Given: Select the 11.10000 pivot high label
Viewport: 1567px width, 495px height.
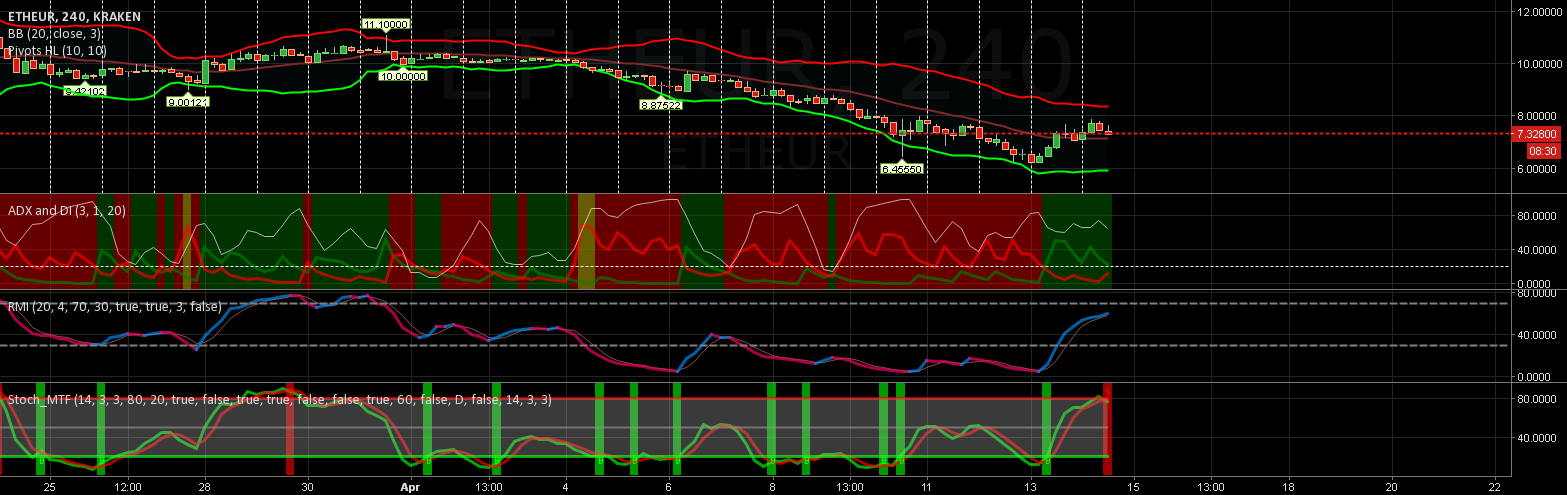Looking at the screenshot, I should click(386, 24).
